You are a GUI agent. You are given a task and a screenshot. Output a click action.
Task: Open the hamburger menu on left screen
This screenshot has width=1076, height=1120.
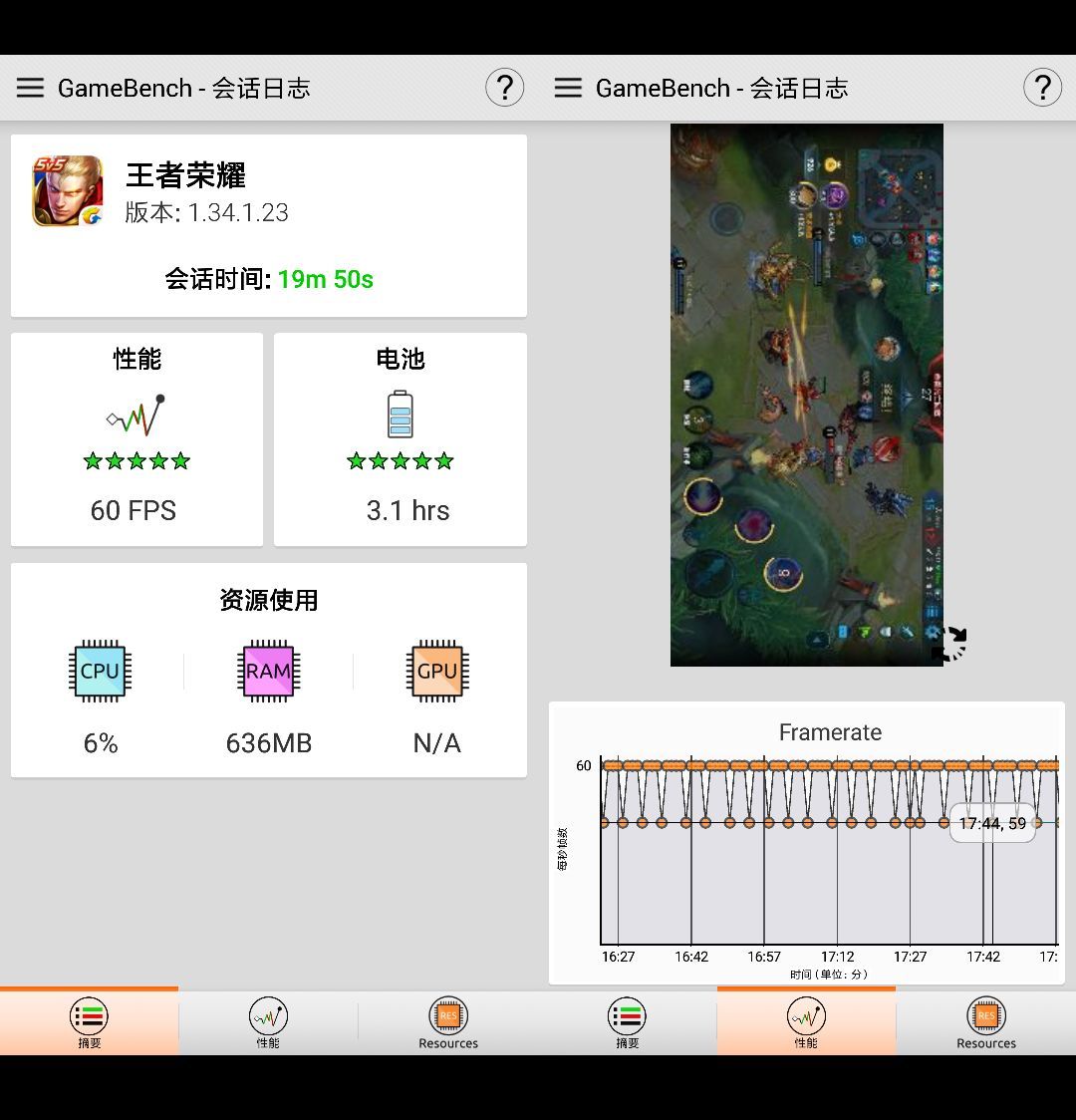point(30,88)
